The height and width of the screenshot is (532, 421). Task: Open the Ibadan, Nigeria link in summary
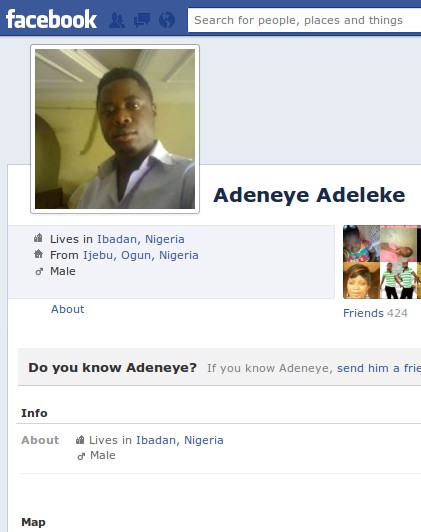pyautogui.click(x=141, y=239)
